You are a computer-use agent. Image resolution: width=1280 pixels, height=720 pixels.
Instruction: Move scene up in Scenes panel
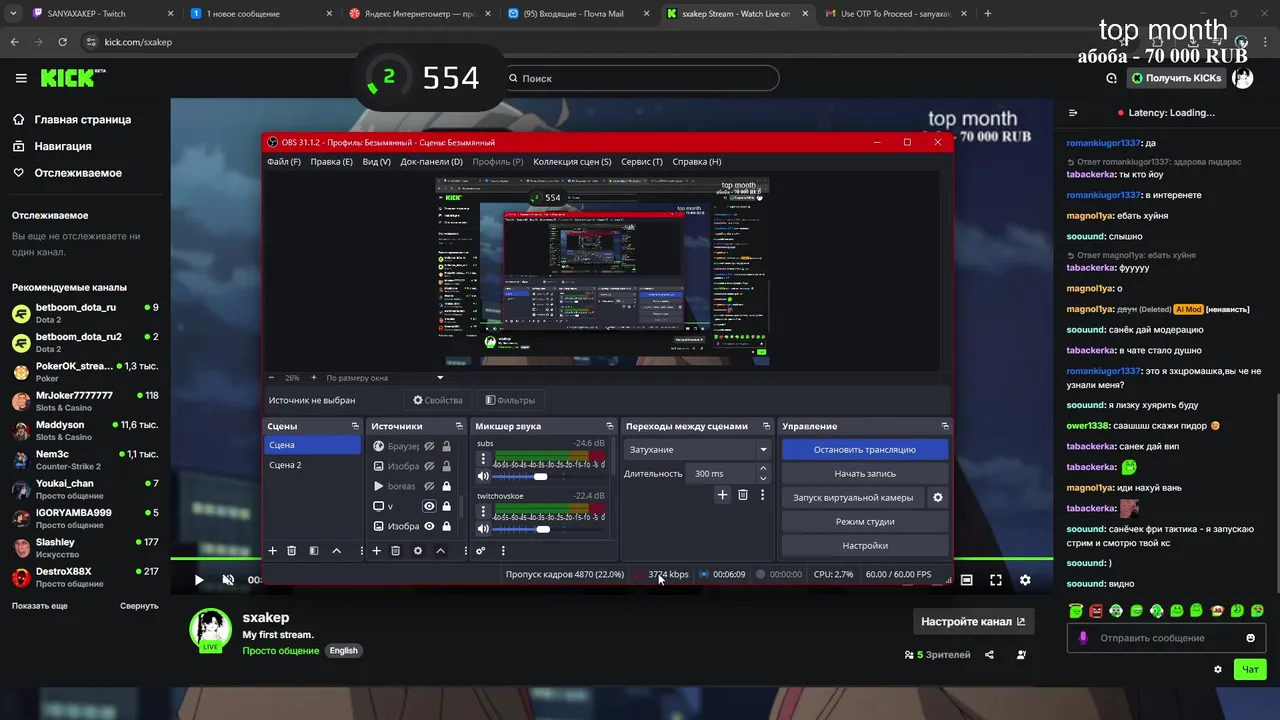(336, 551)
